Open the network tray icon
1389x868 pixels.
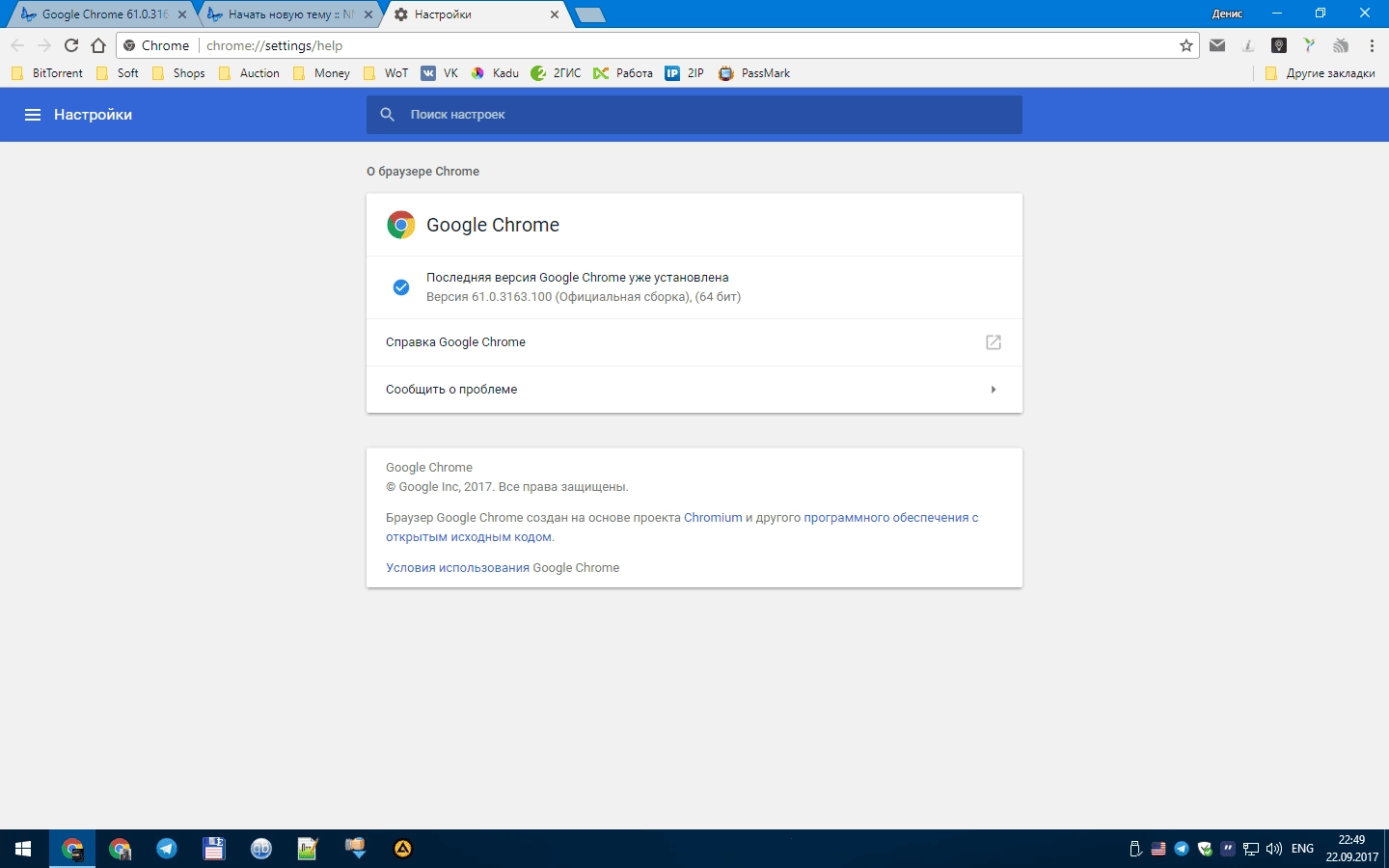point(1251,849)
